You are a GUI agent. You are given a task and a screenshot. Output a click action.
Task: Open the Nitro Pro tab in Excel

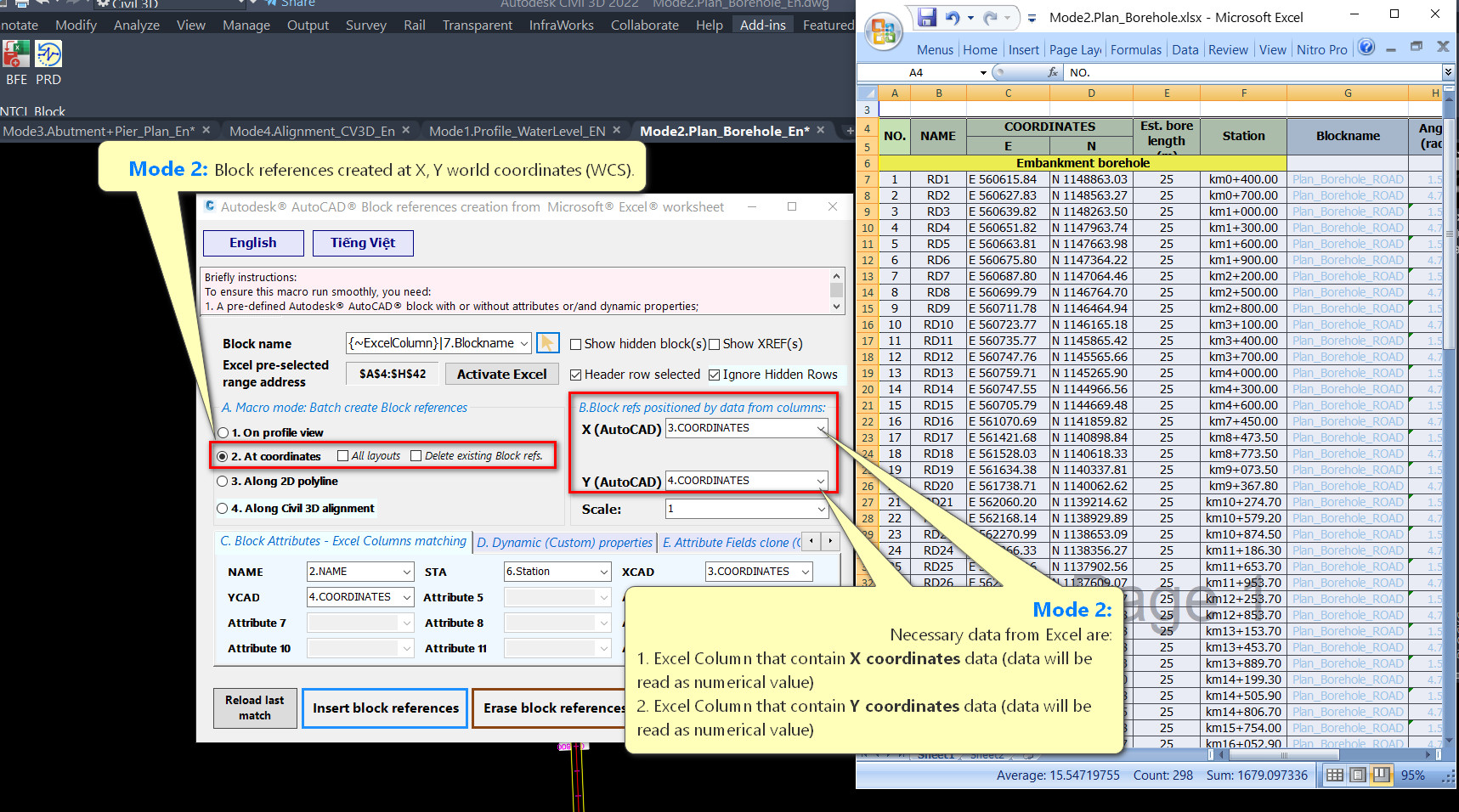click(1322, 49)
